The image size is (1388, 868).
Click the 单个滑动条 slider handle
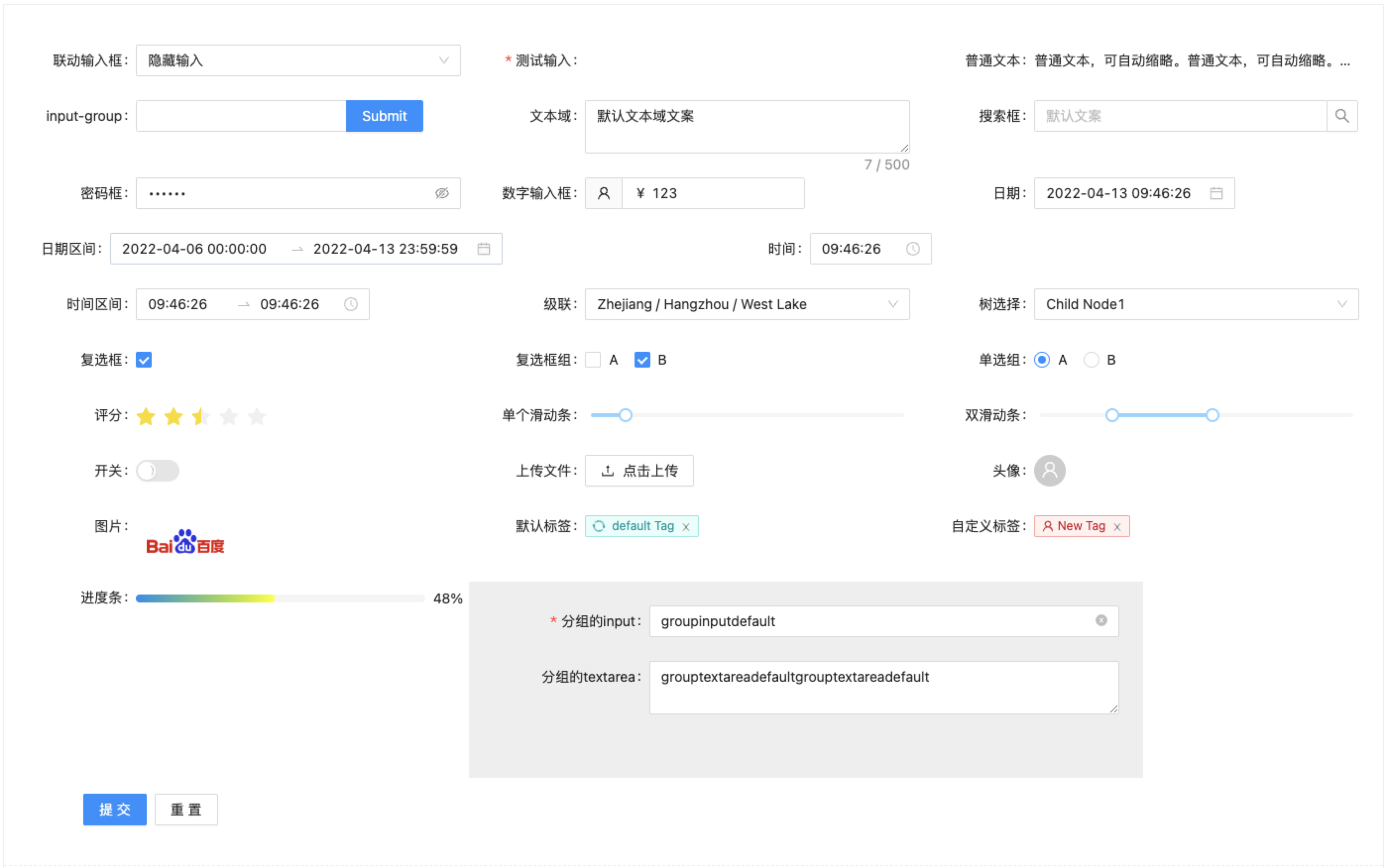(626, 415)
